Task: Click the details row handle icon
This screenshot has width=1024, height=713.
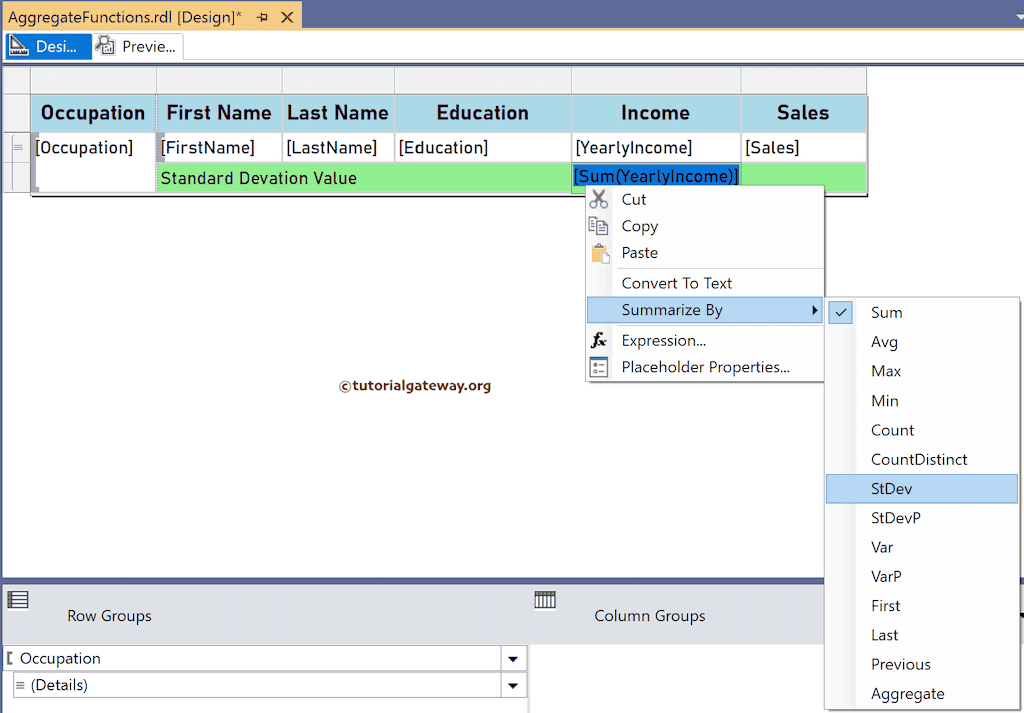Action: tap(18, 148)
